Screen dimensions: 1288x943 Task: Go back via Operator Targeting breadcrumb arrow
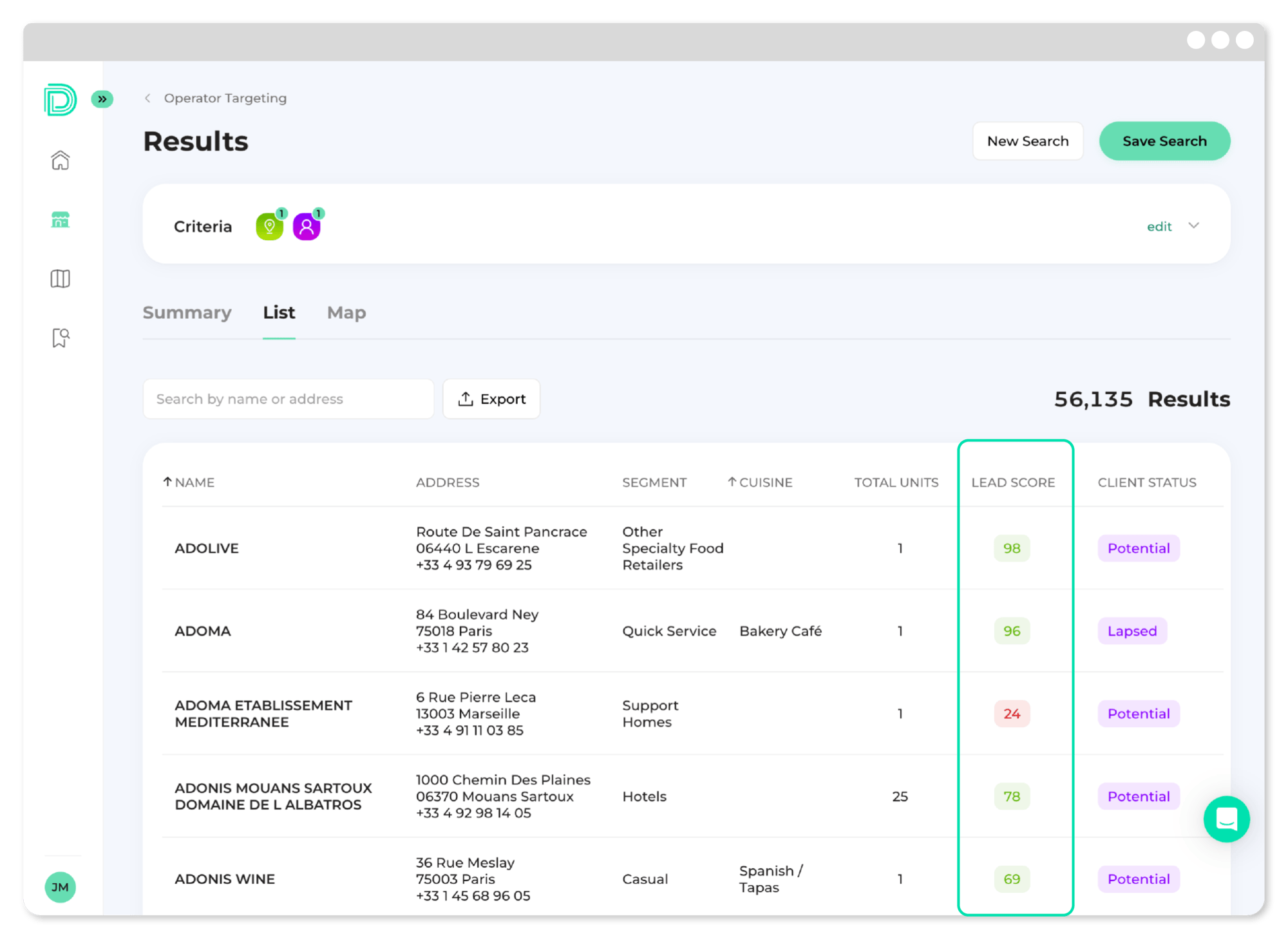[148, 98]
